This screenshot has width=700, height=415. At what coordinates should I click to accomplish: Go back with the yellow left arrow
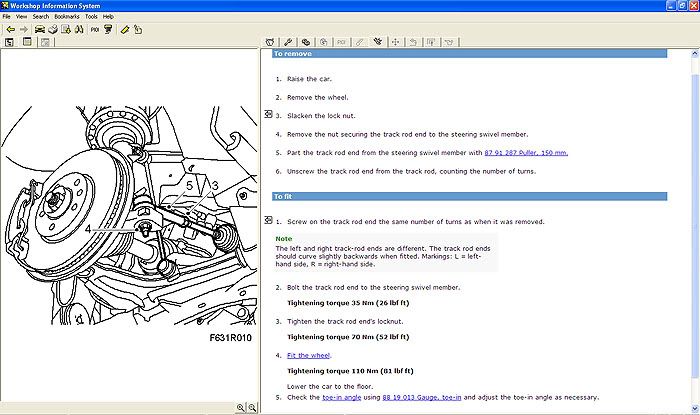coord(10,30)
